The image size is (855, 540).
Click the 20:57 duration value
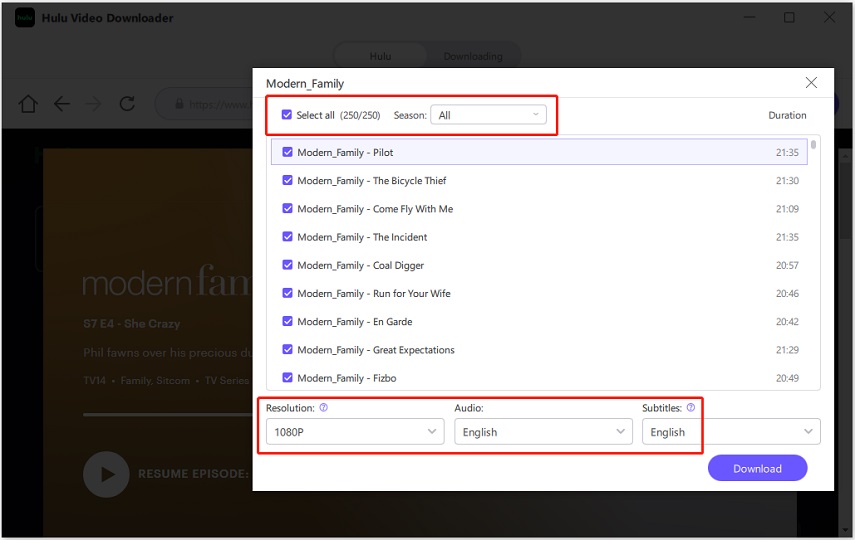pyautogui.click(x=787, y=265)
